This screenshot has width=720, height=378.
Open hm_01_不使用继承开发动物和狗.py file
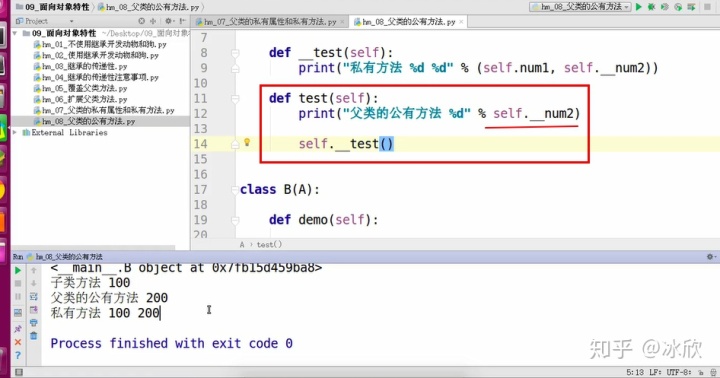pos(100,45)
